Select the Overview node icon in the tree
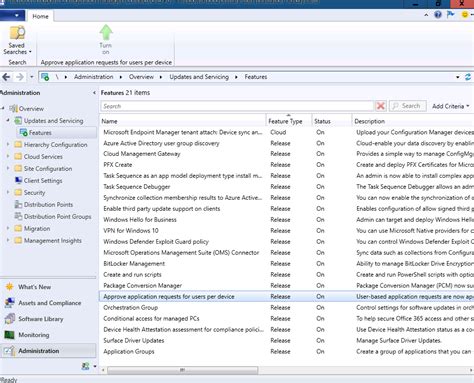This screenshot has width=474, height=383. 13,109
